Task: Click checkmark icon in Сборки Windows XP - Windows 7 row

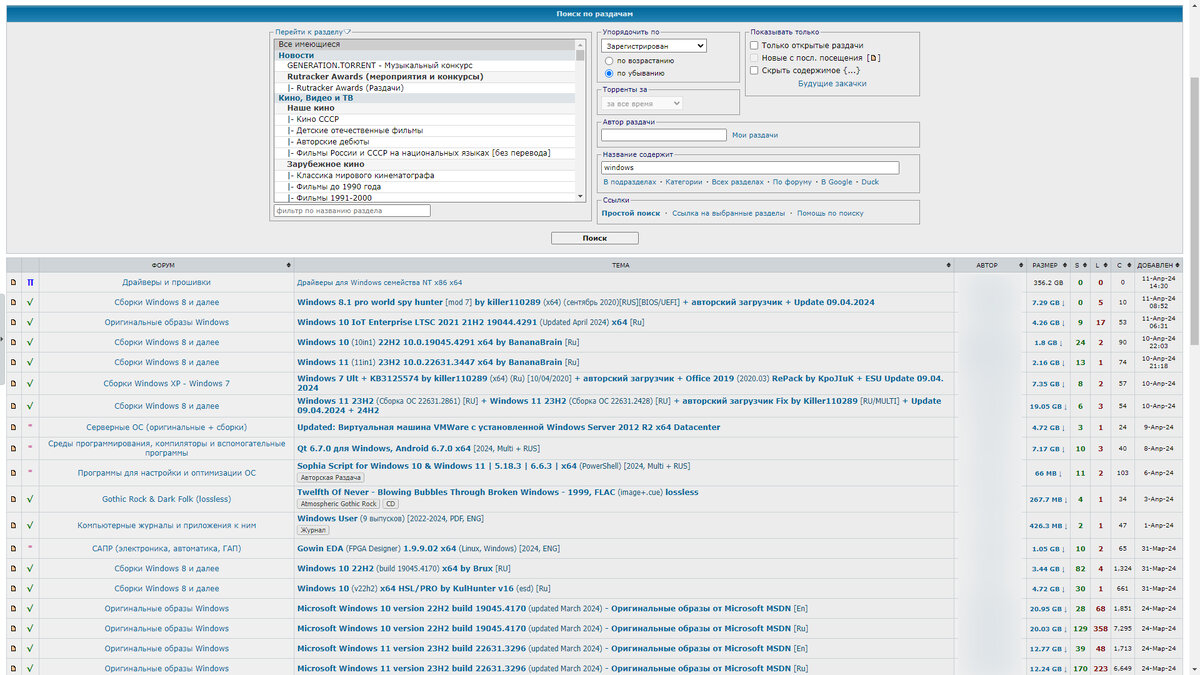Action: pyautogui.click(x=30, y=383)
